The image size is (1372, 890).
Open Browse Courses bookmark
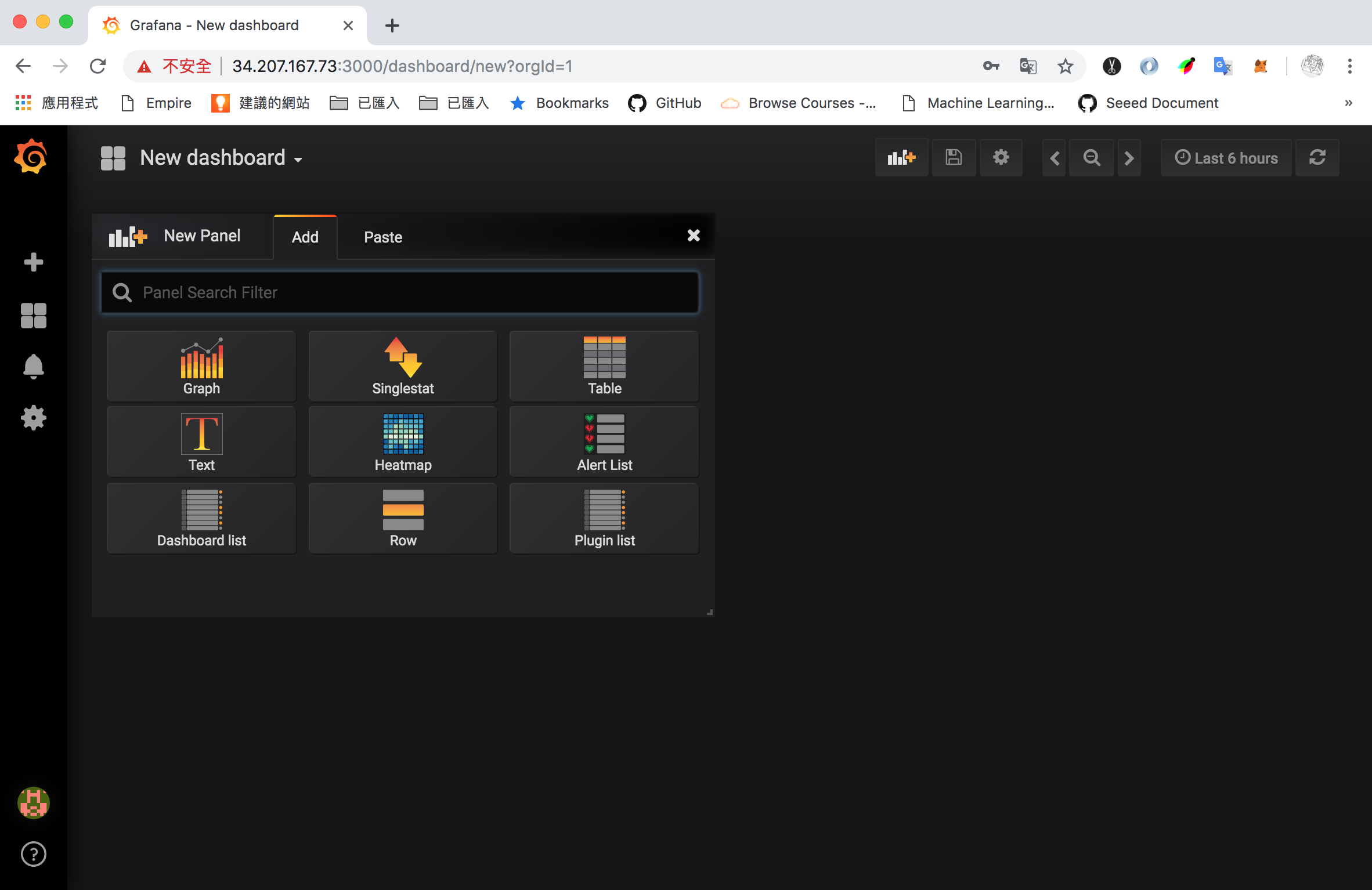799,103
